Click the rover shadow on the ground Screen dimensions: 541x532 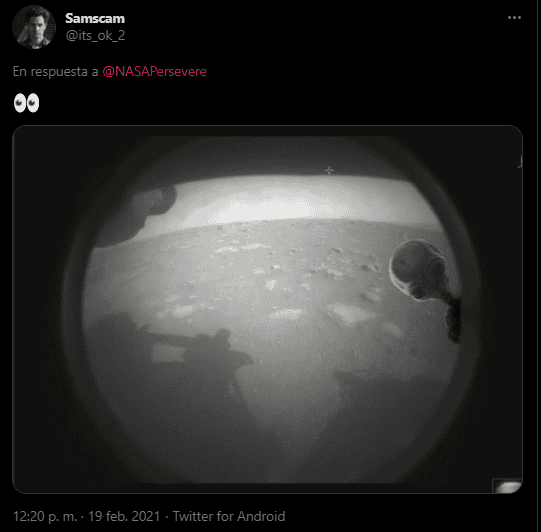click(x=193, y=348)
